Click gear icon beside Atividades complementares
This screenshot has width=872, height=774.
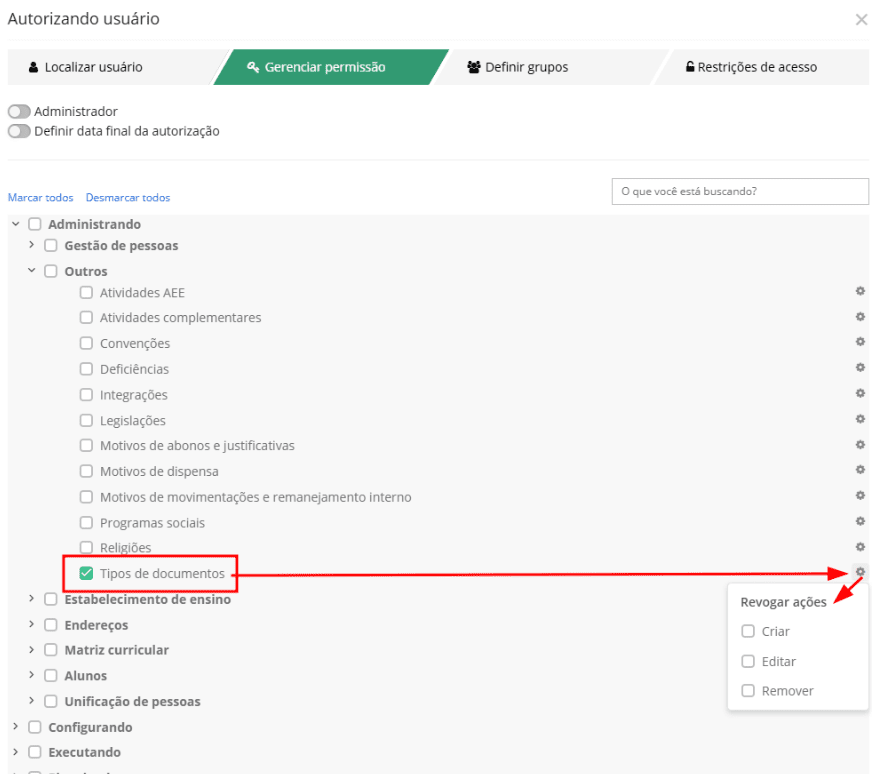860,316
